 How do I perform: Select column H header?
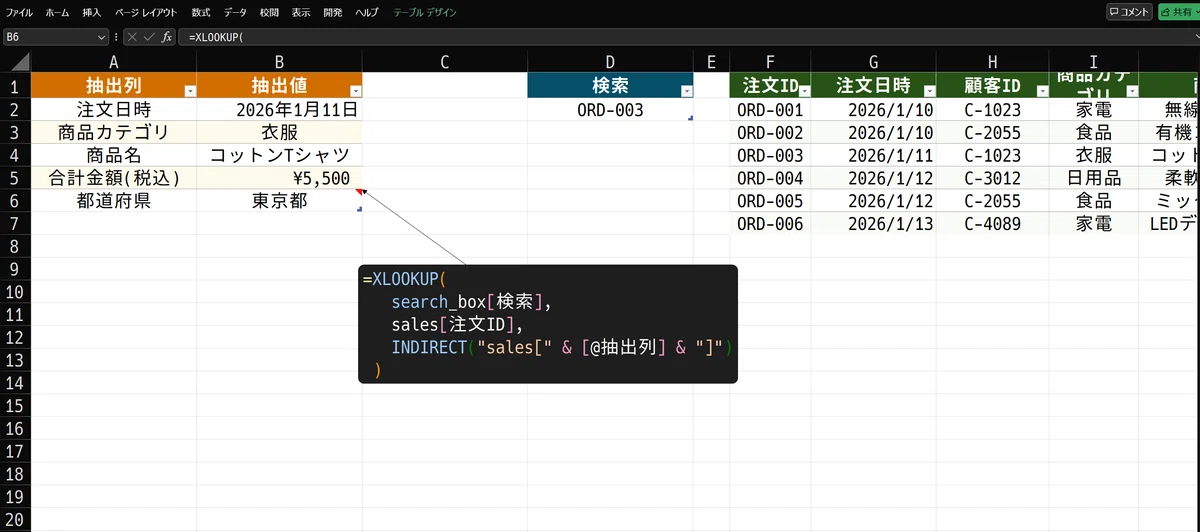click(993, 62)
